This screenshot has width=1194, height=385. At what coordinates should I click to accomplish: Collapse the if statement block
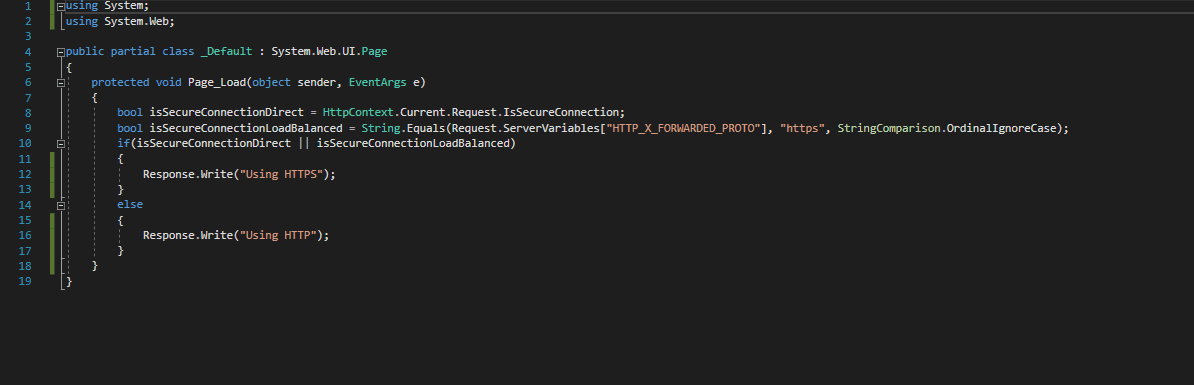click(x=61, y=144)
